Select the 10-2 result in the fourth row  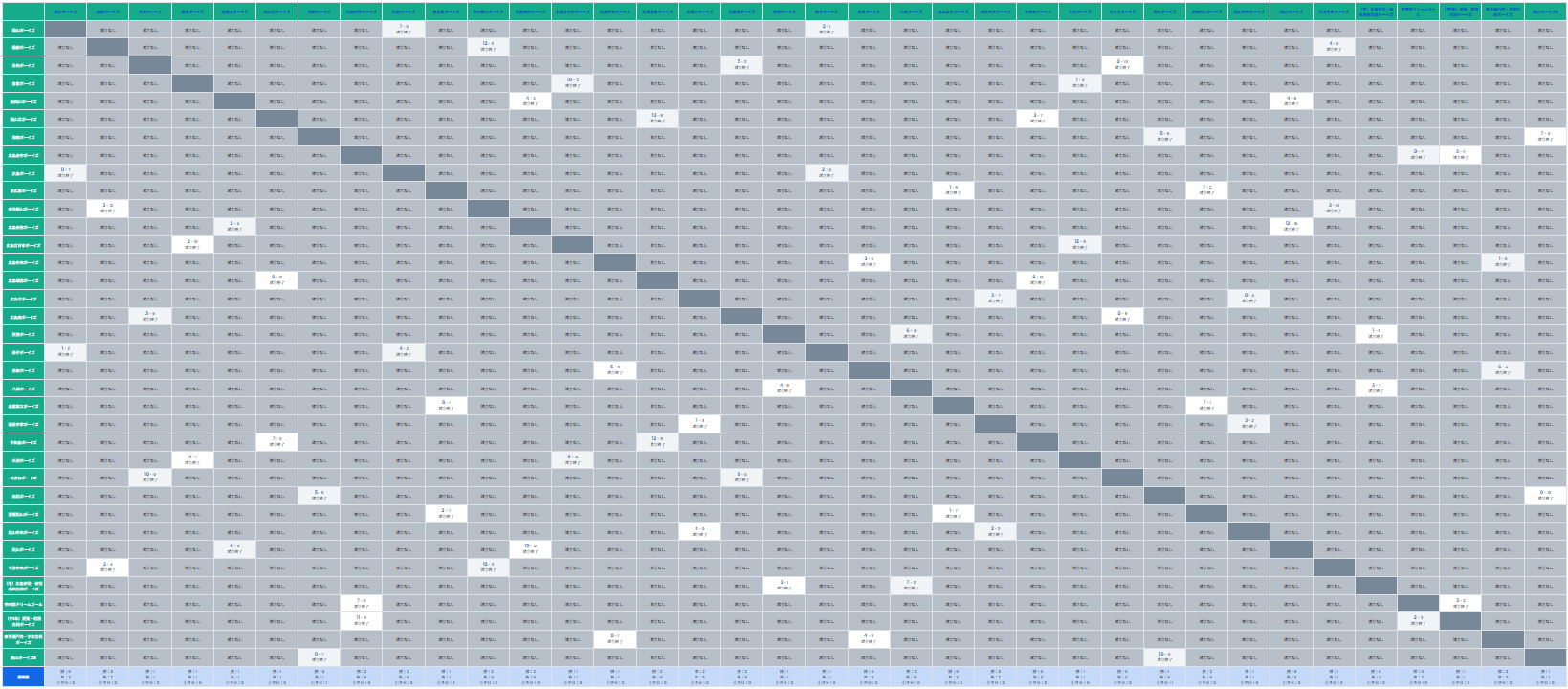pyautogui.click(x=572, y=83)
